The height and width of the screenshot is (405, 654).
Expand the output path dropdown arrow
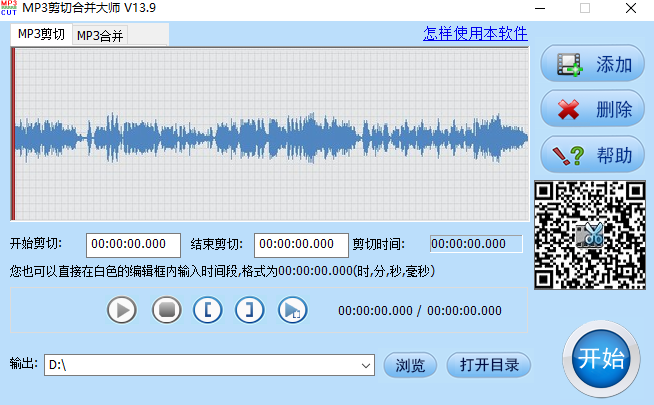(x=366, y=365)
